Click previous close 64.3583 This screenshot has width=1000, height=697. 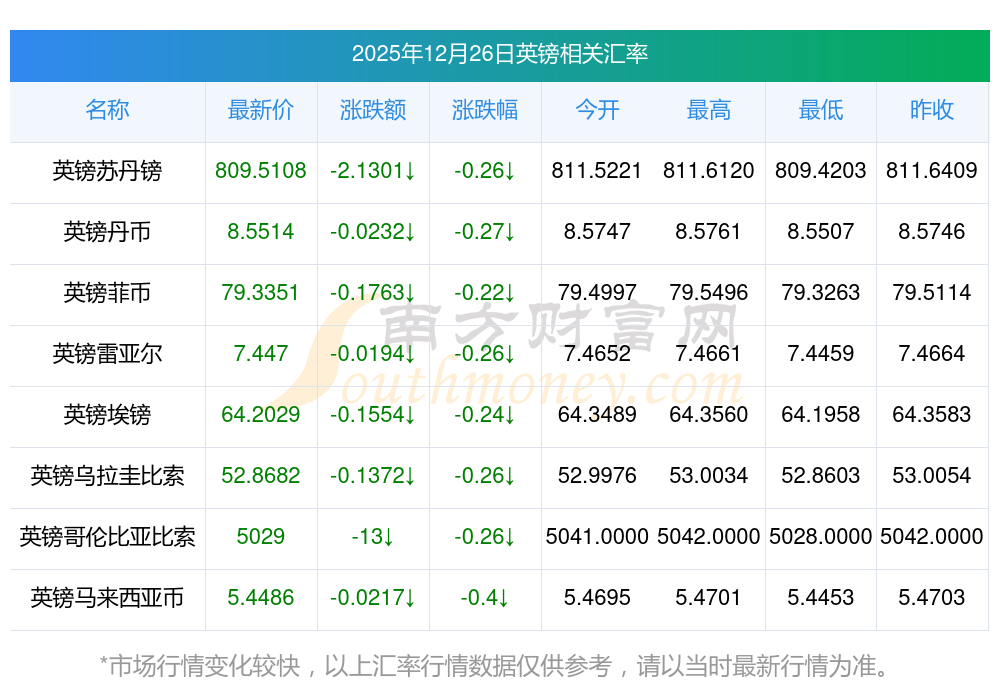click(x=932, y=414)
